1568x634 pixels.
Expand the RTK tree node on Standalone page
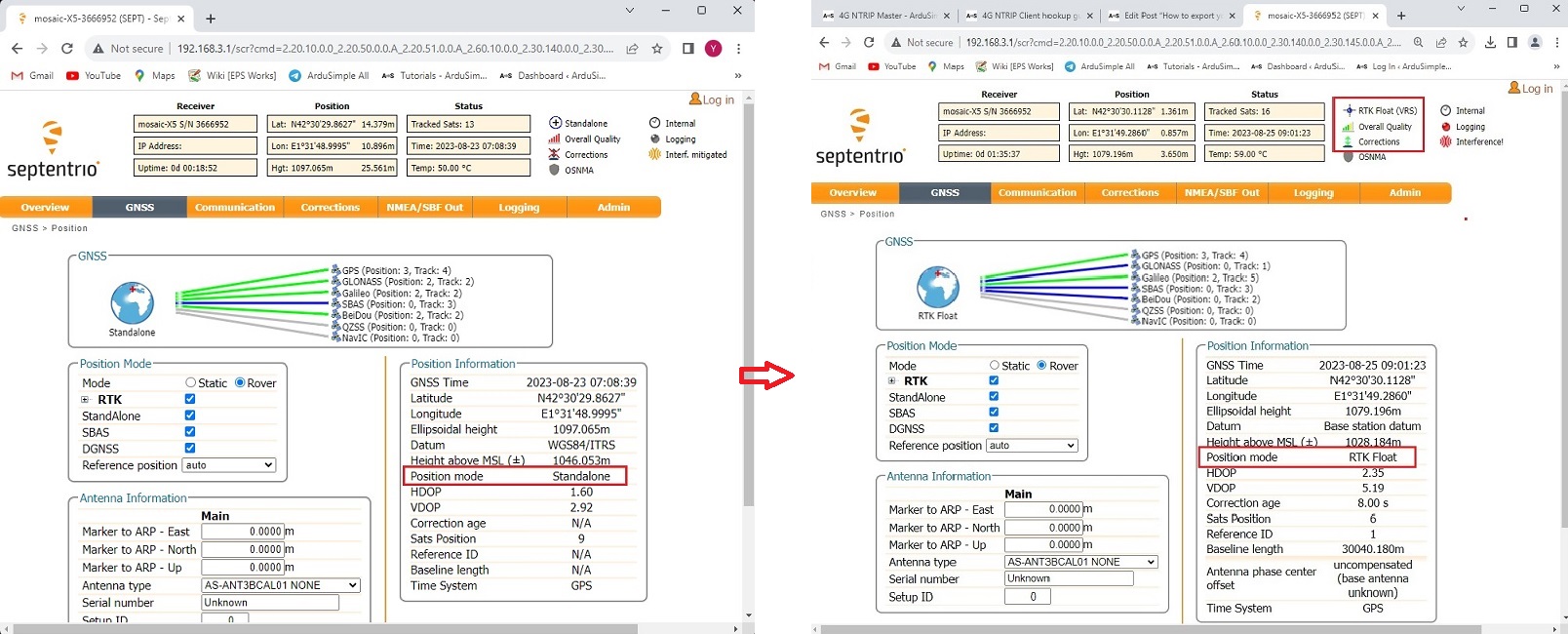(85, 400)
